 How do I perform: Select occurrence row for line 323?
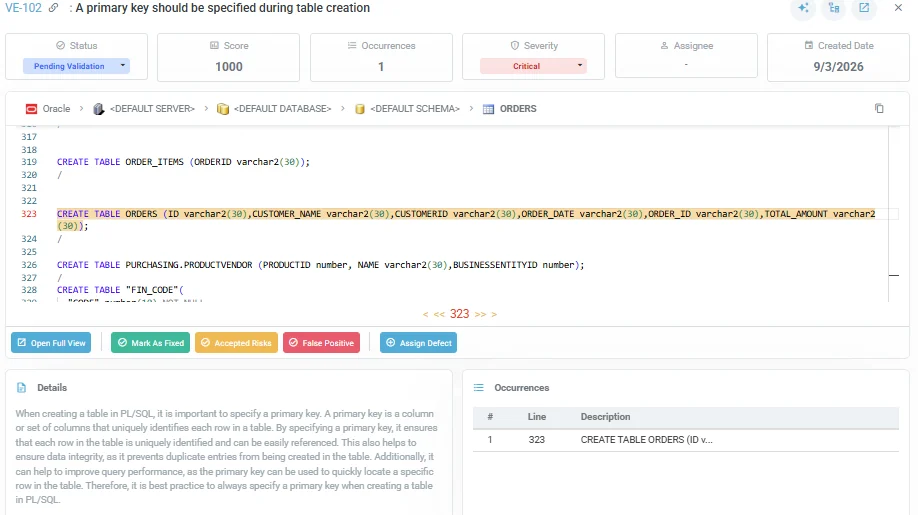686,440
